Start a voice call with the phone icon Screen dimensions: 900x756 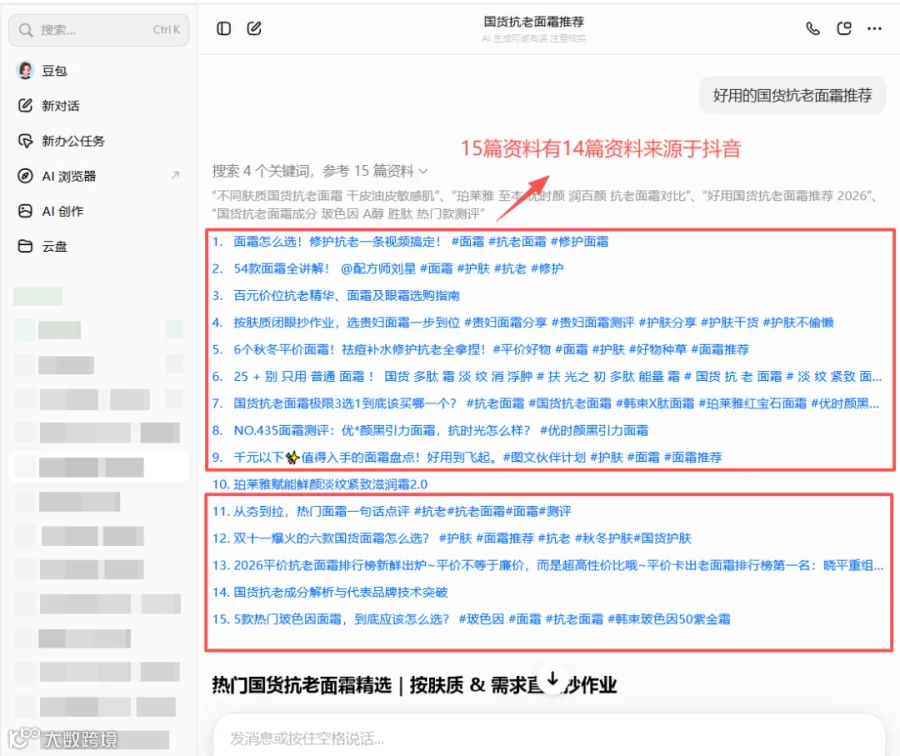coord(813,29)
